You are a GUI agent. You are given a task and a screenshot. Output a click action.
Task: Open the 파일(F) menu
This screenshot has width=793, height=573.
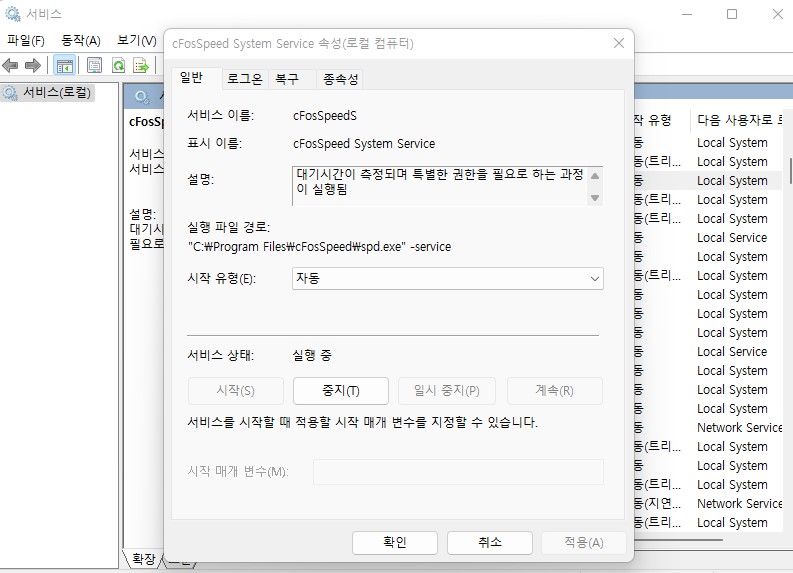click(x=26, y=40)
